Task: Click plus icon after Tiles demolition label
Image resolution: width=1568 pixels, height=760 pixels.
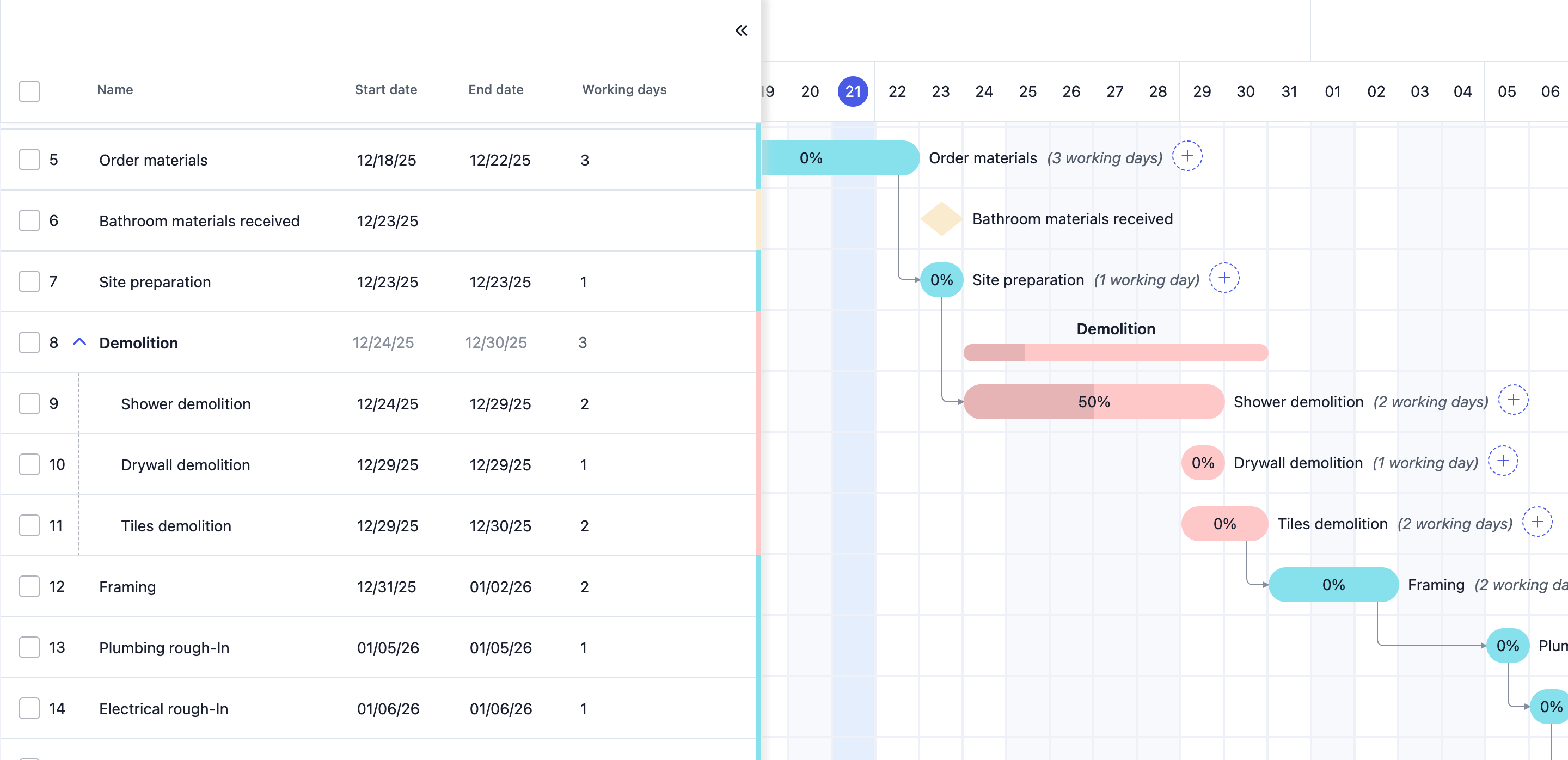Action: pyautogui.click(x=1538, y=522)
